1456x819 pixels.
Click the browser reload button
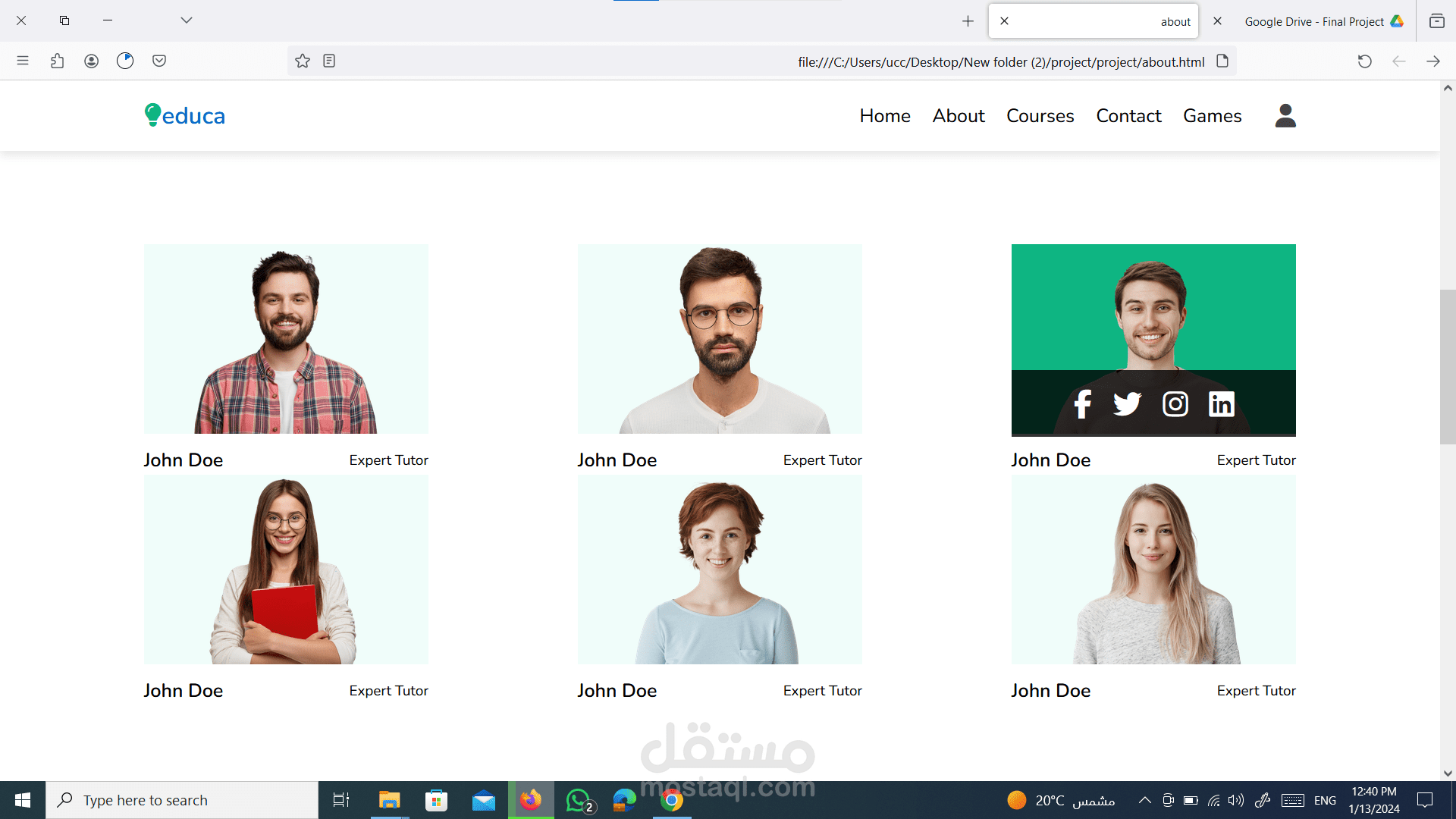pyautogui.click(x=1364, y=61)
